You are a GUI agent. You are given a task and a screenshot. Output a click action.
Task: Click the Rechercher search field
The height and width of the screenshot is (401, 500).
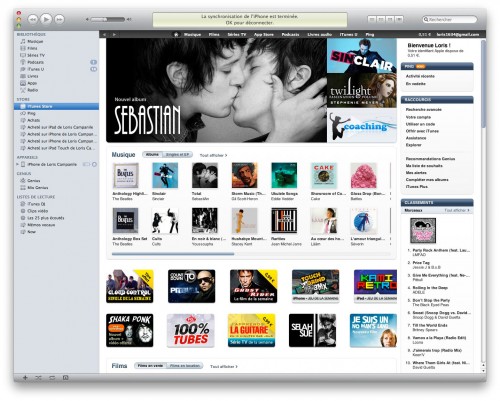tap(450, 19)
